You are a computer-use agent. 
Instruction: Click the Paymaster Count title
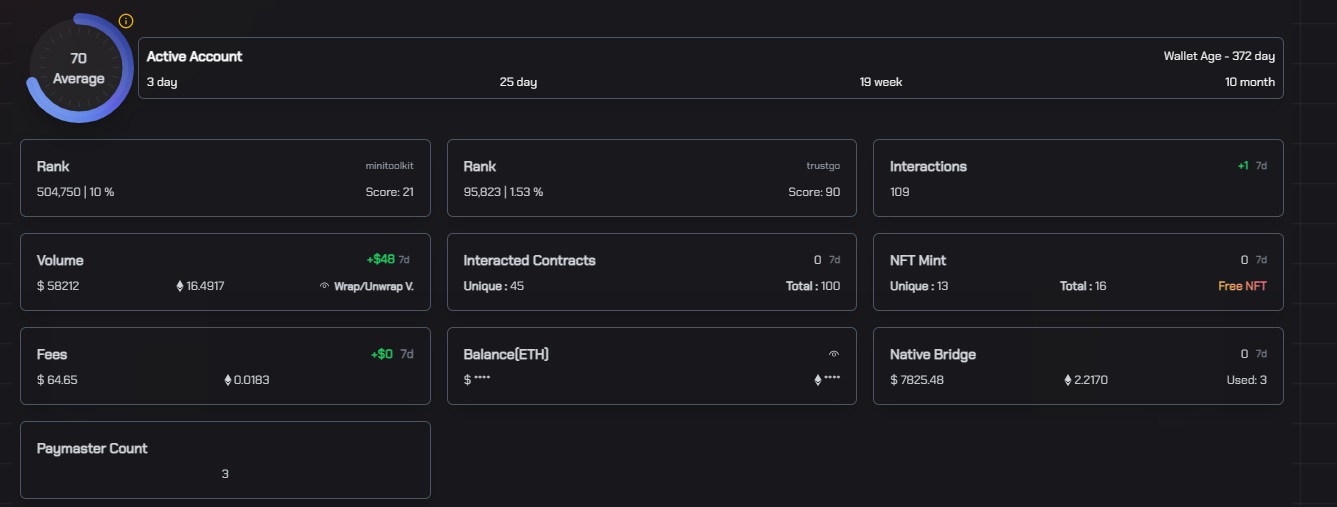pos(92,448)
